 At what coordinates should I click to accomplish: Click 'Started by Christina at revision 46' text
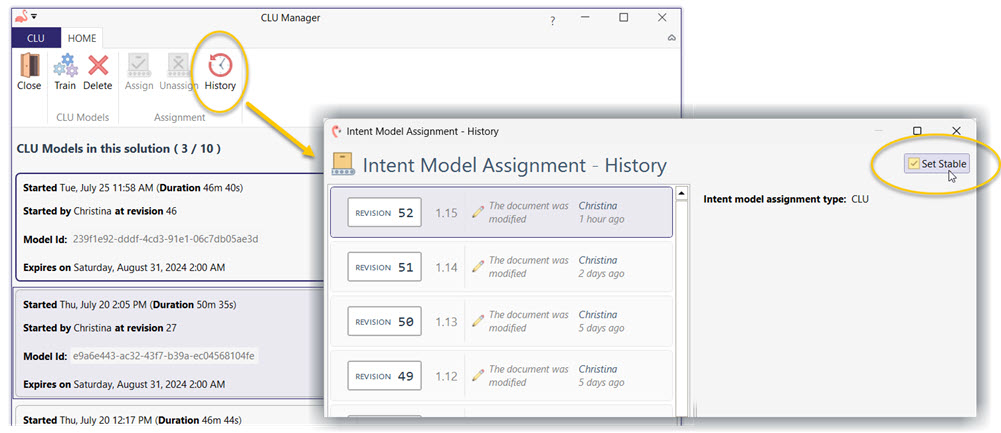(x=100, y=211)
